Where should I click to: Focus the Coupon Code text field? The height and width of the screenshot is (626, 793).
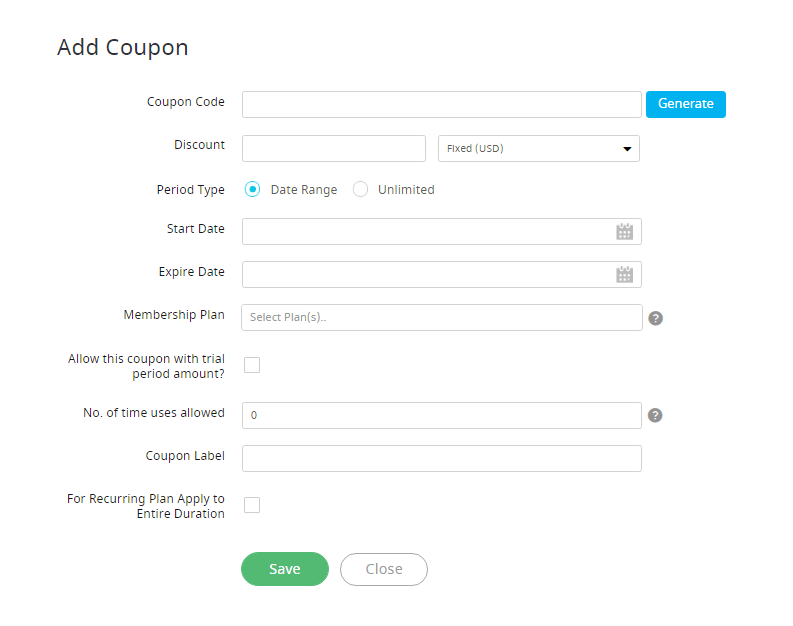pos(442,105)
